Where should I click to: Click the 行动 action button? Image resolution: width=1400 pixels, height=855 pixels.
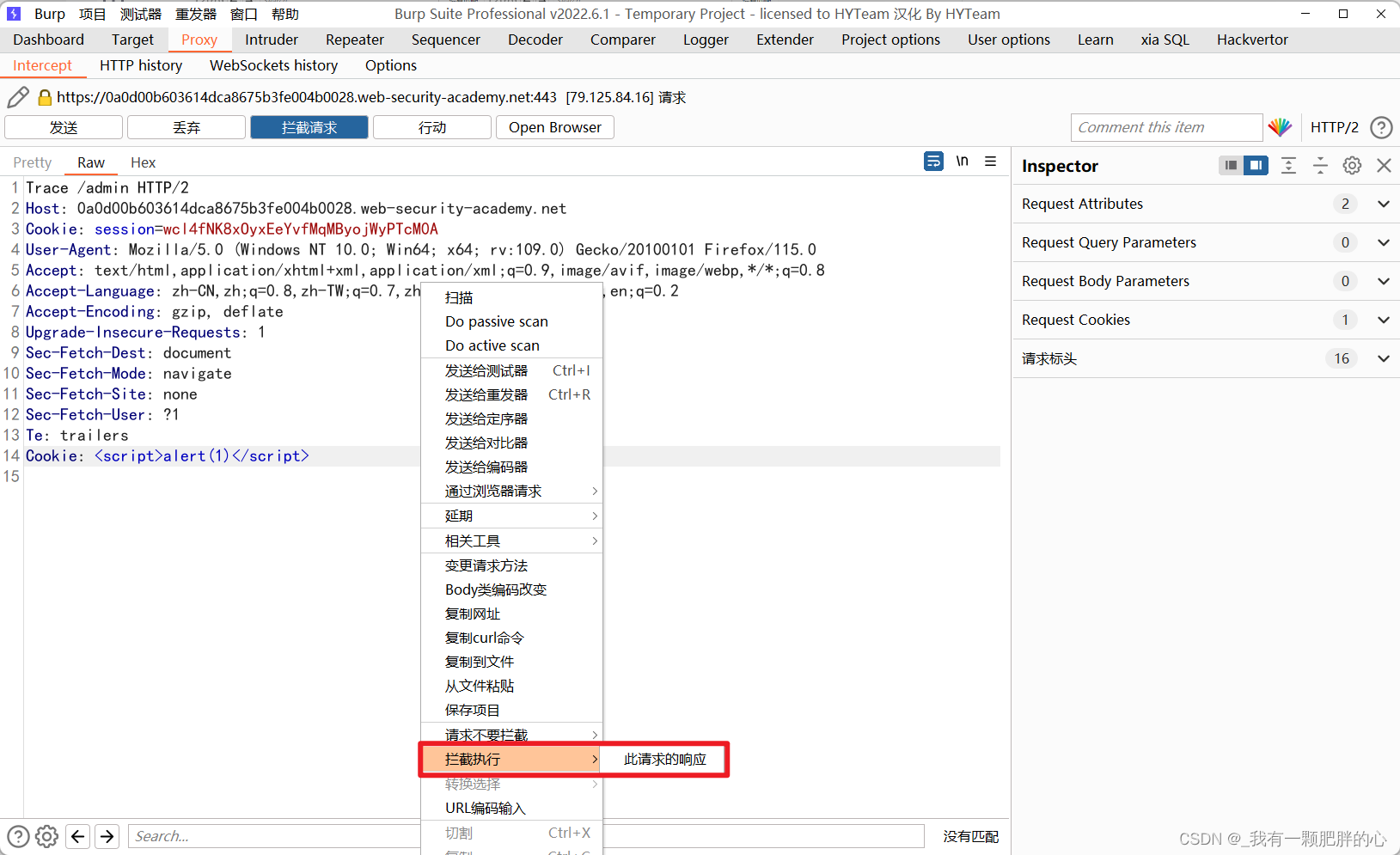[x=432, y=127]
